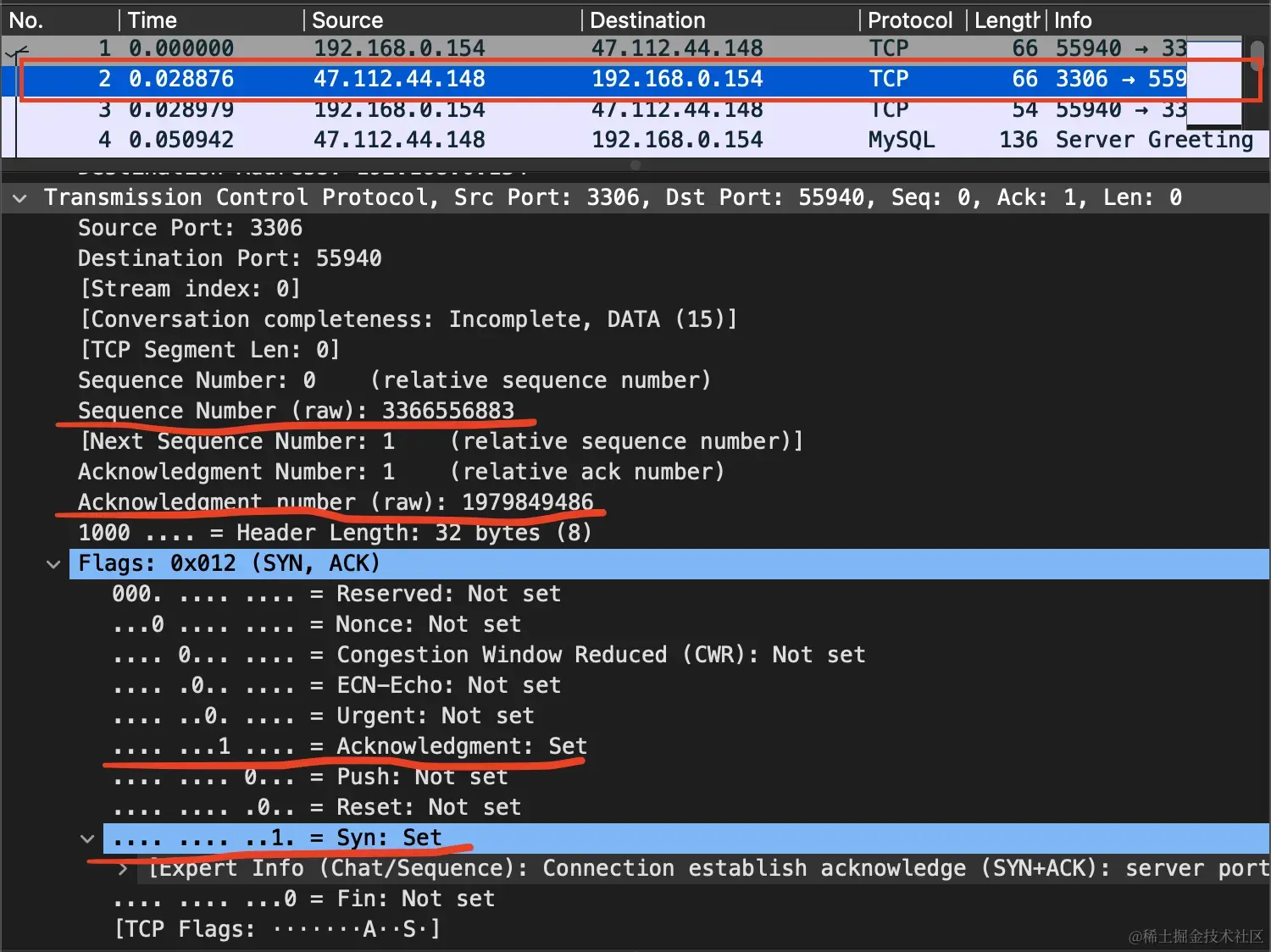This screenshot has height=952, width=1271.
Task: Select Acknowledgment number (raw): 1979849486
Action: (x=336, y=502)
